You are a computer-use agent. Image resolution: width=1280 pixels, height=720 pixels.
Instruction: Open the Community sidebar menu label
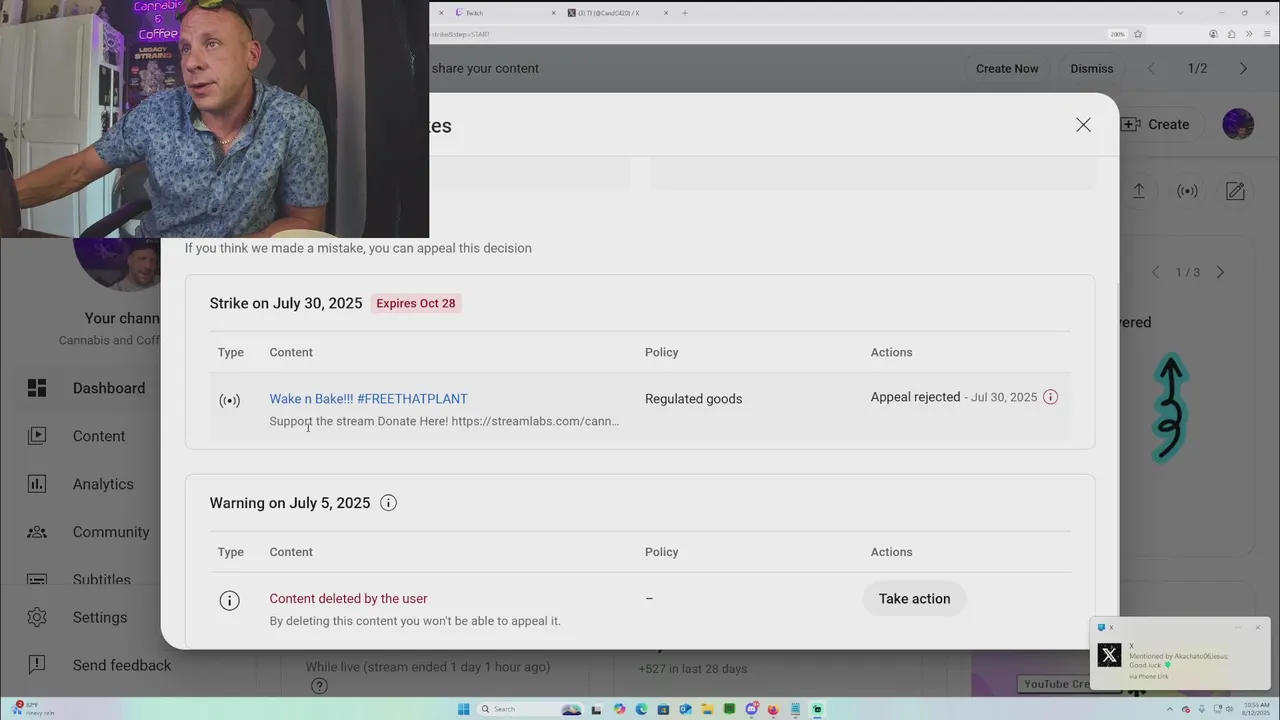click(111, 532)
